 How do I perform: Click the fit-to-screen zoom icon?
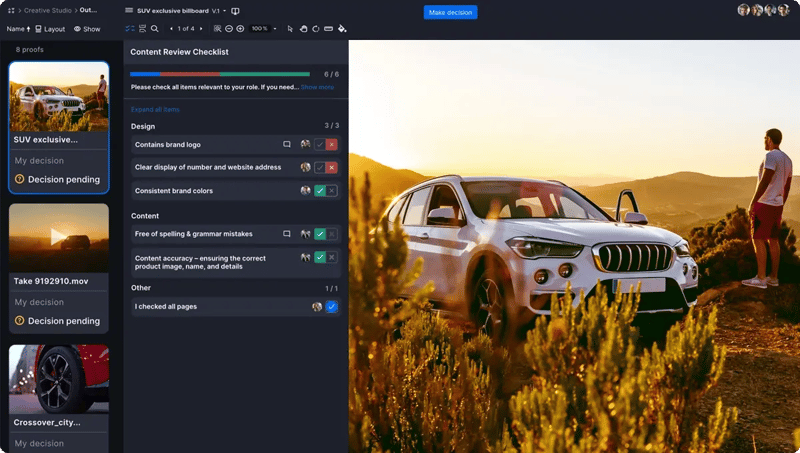pos(217,29)
